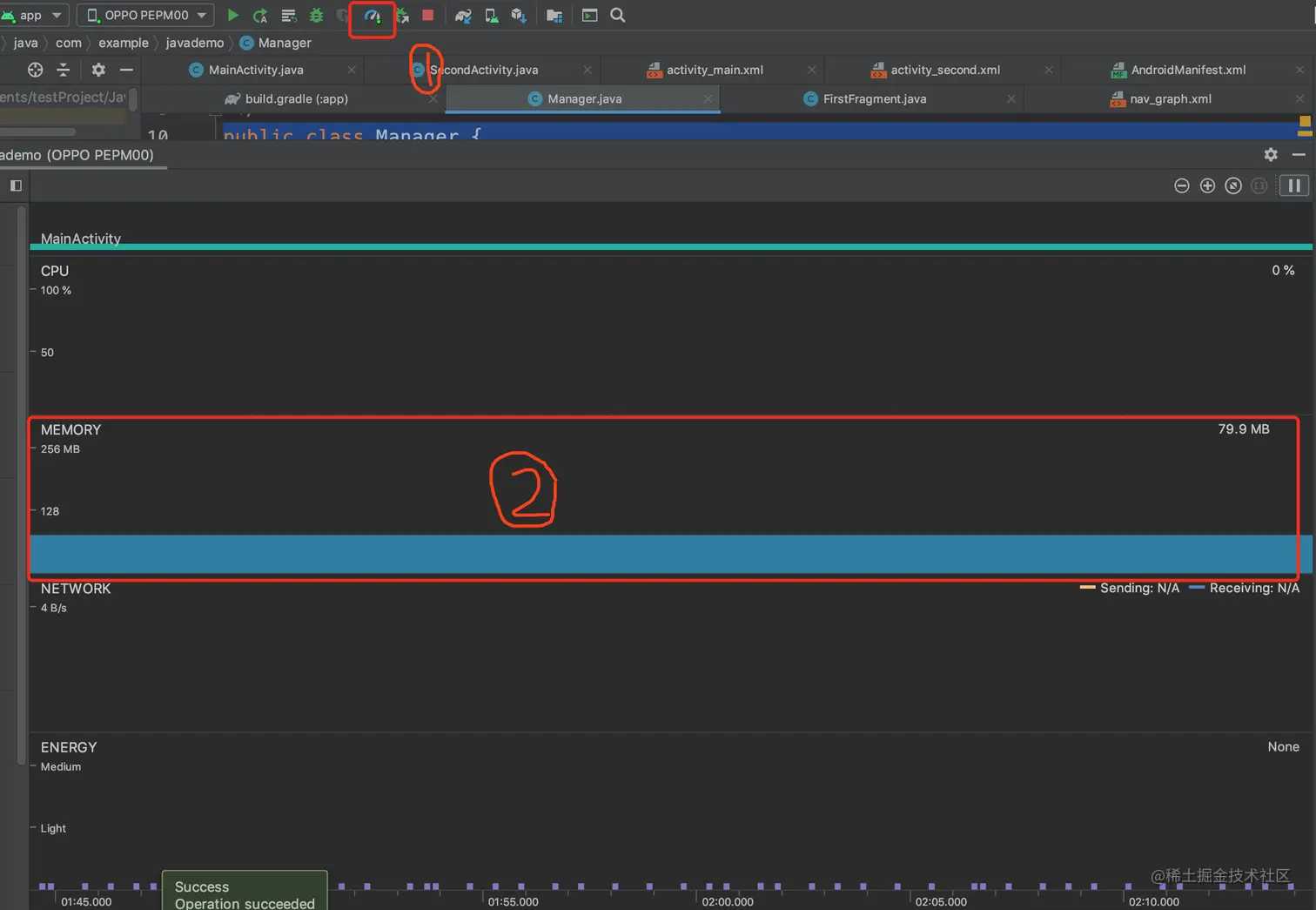Screen dimensions: 1316x910
Task: Open the activity_second.xml tab
Action: point(945,70)
